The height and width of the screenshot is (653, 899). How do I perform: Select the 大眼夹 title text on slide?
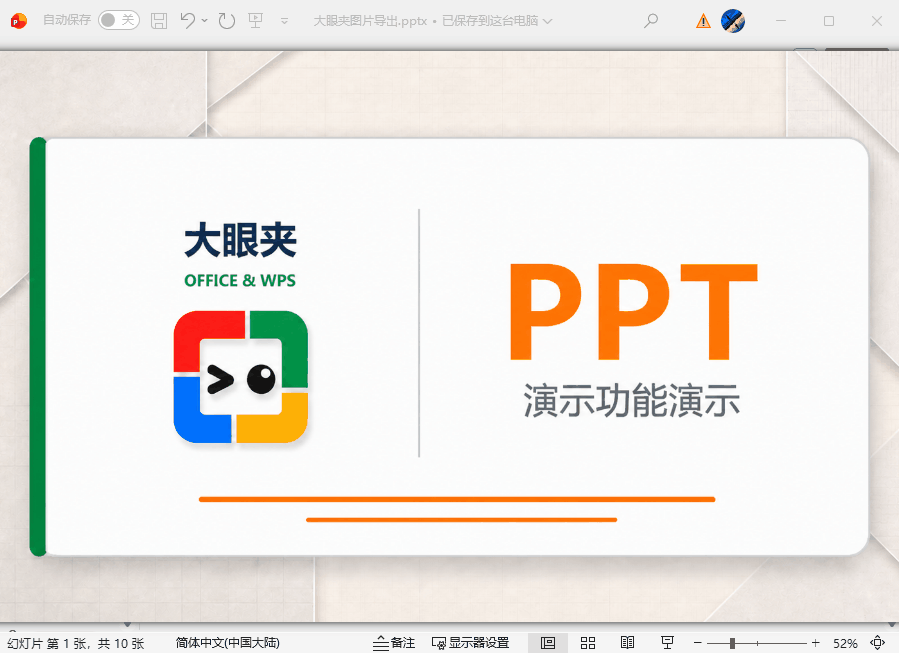click(x=240, y=240)
